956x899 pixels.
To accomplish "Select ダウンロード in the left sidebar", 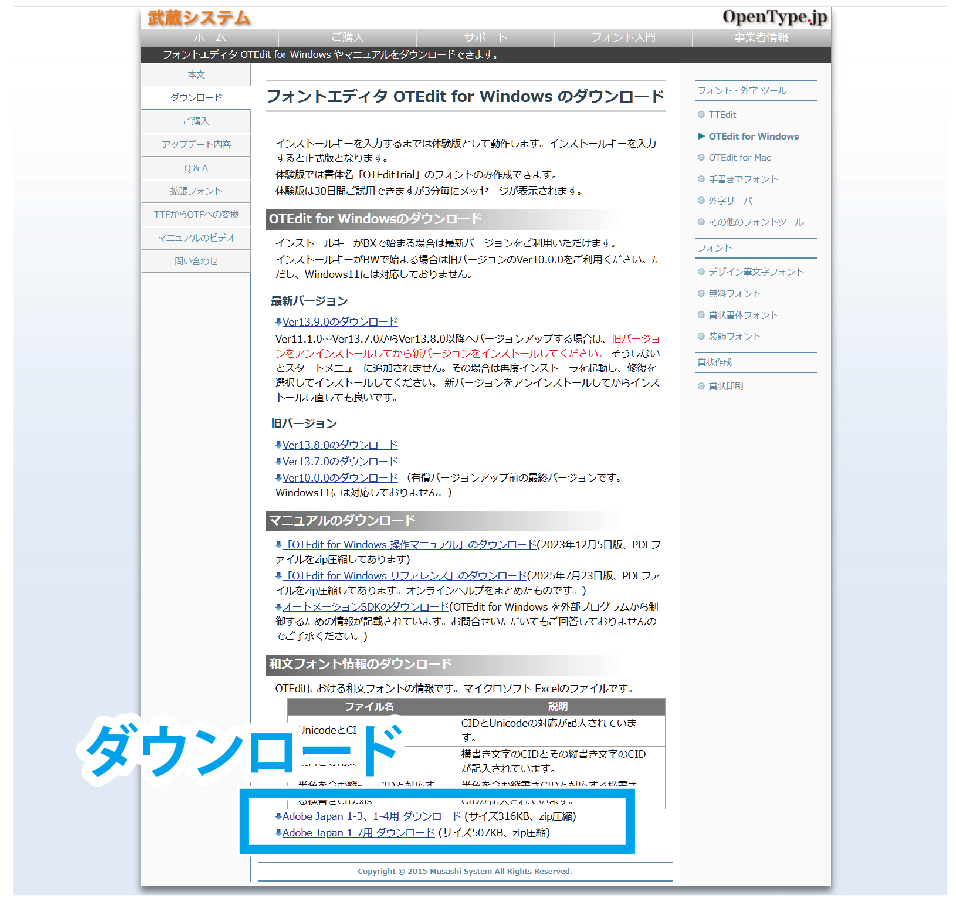I will (x=196, y=98).
